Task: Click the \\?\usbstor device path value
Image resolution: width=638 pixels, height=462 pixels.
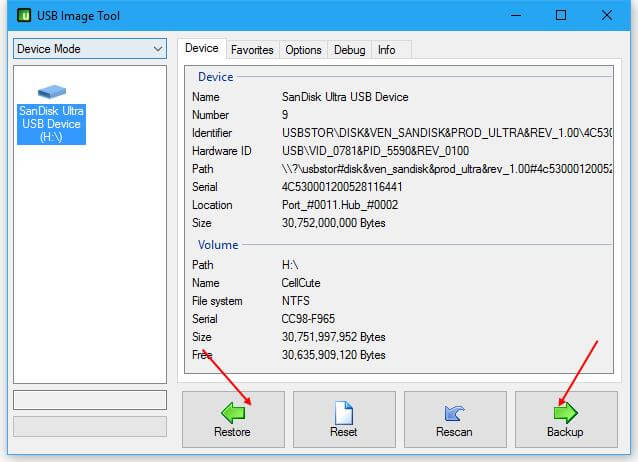Action: pyautogui.click(x=447, y=169)
